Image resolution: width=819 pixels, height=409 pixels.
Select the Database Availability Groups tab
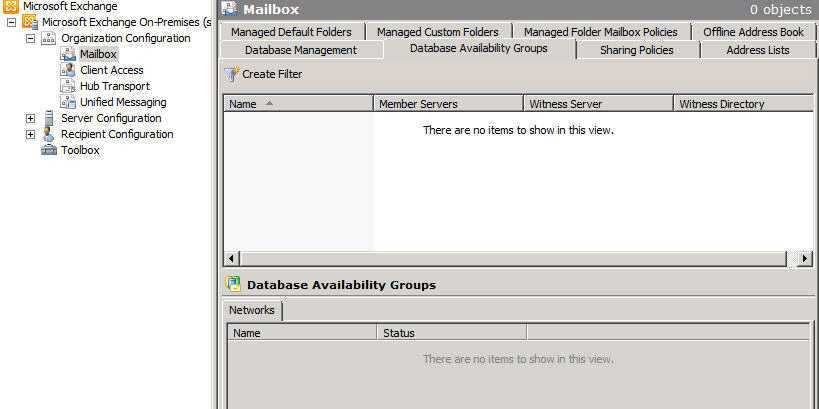pyautogui.click(x=479, y=49)
